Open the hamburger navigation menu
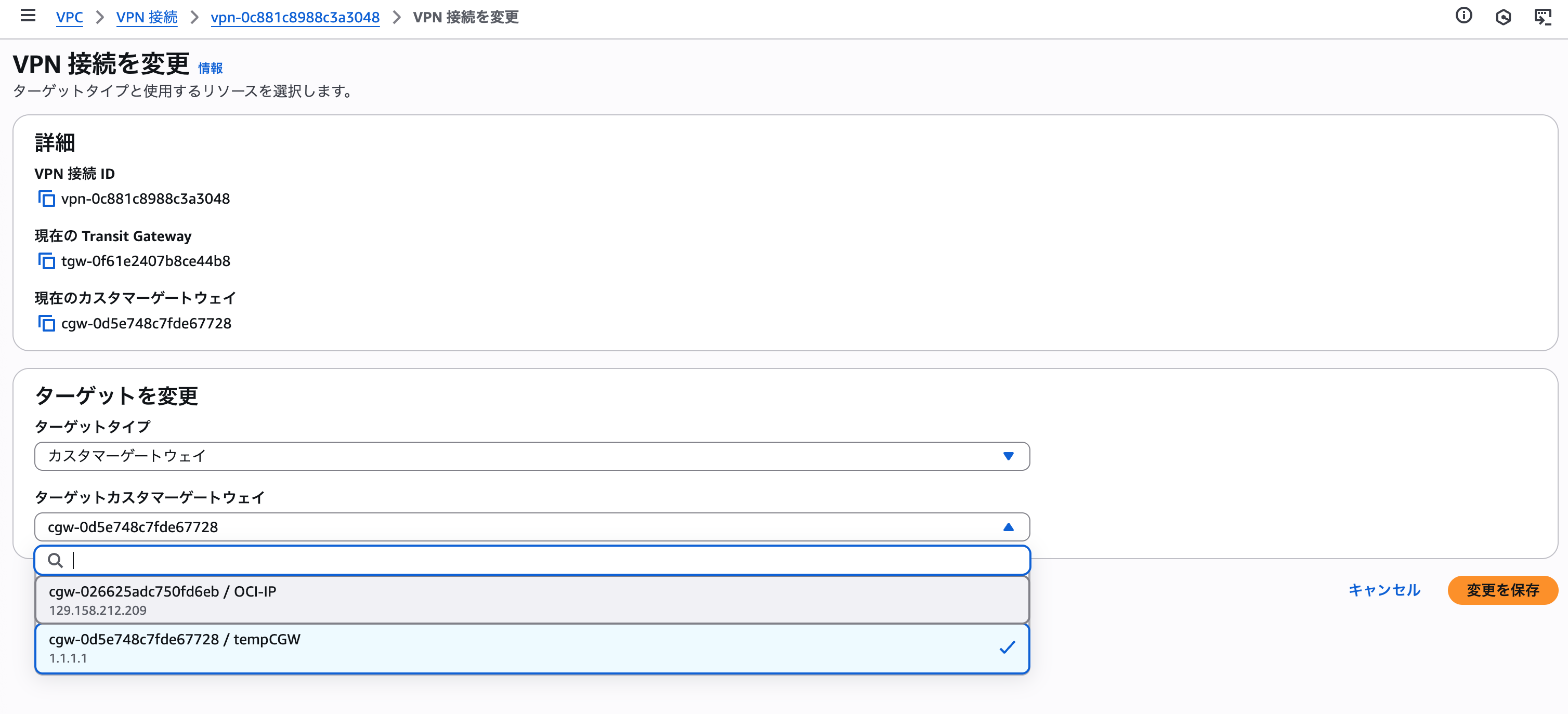 (x=28, y=16)
